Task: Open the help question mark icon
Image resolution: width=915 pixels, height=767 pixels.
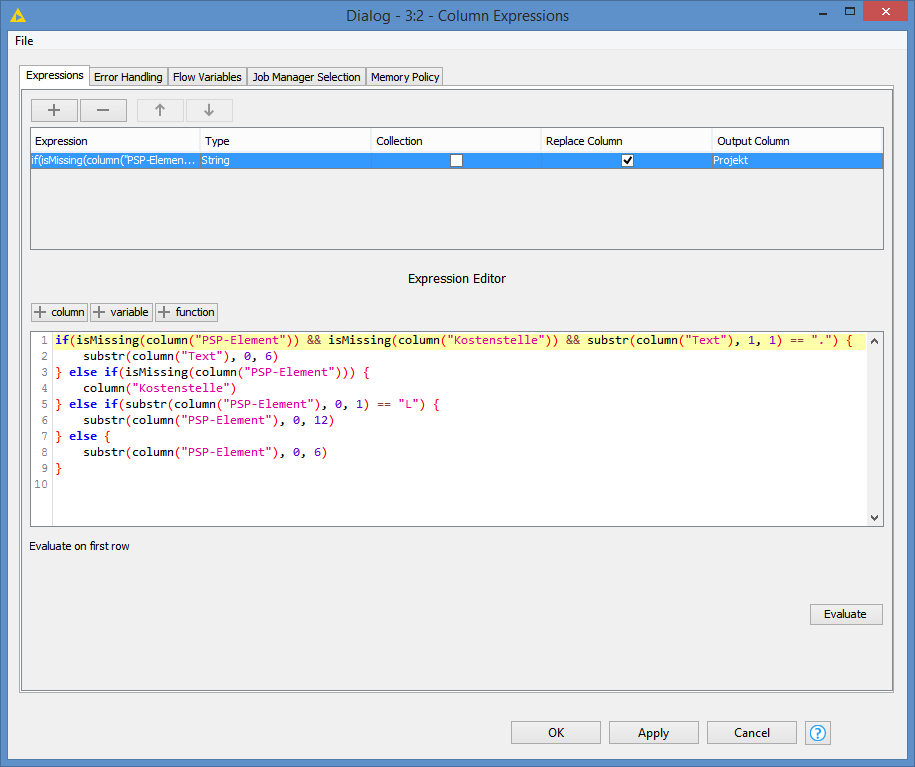Action: click(x=818, y=733)
